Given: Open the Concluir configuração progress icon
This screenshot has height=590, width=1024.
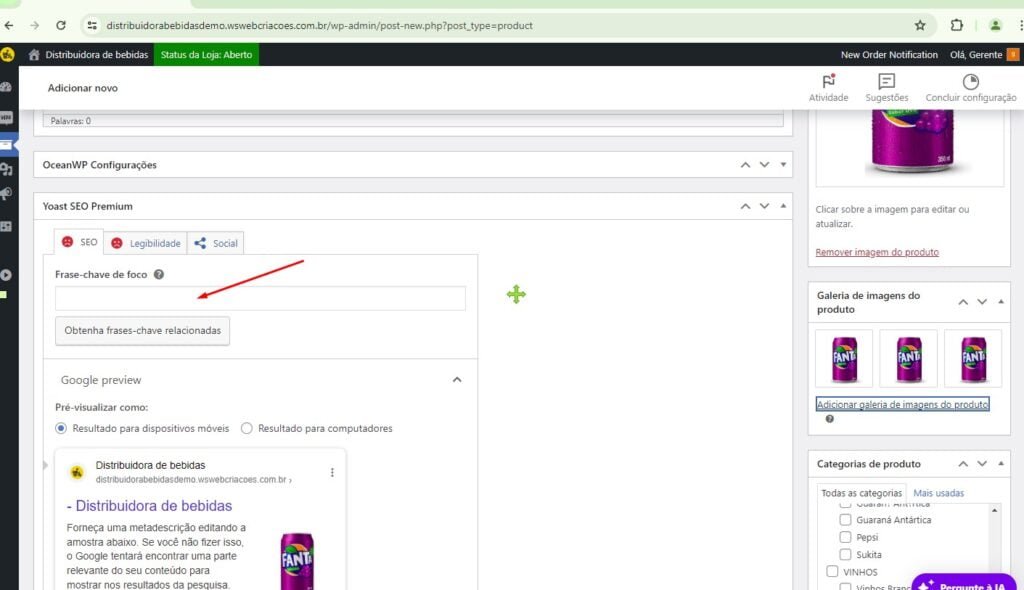Looking at the screenshot, I should (x=970, y=81).
